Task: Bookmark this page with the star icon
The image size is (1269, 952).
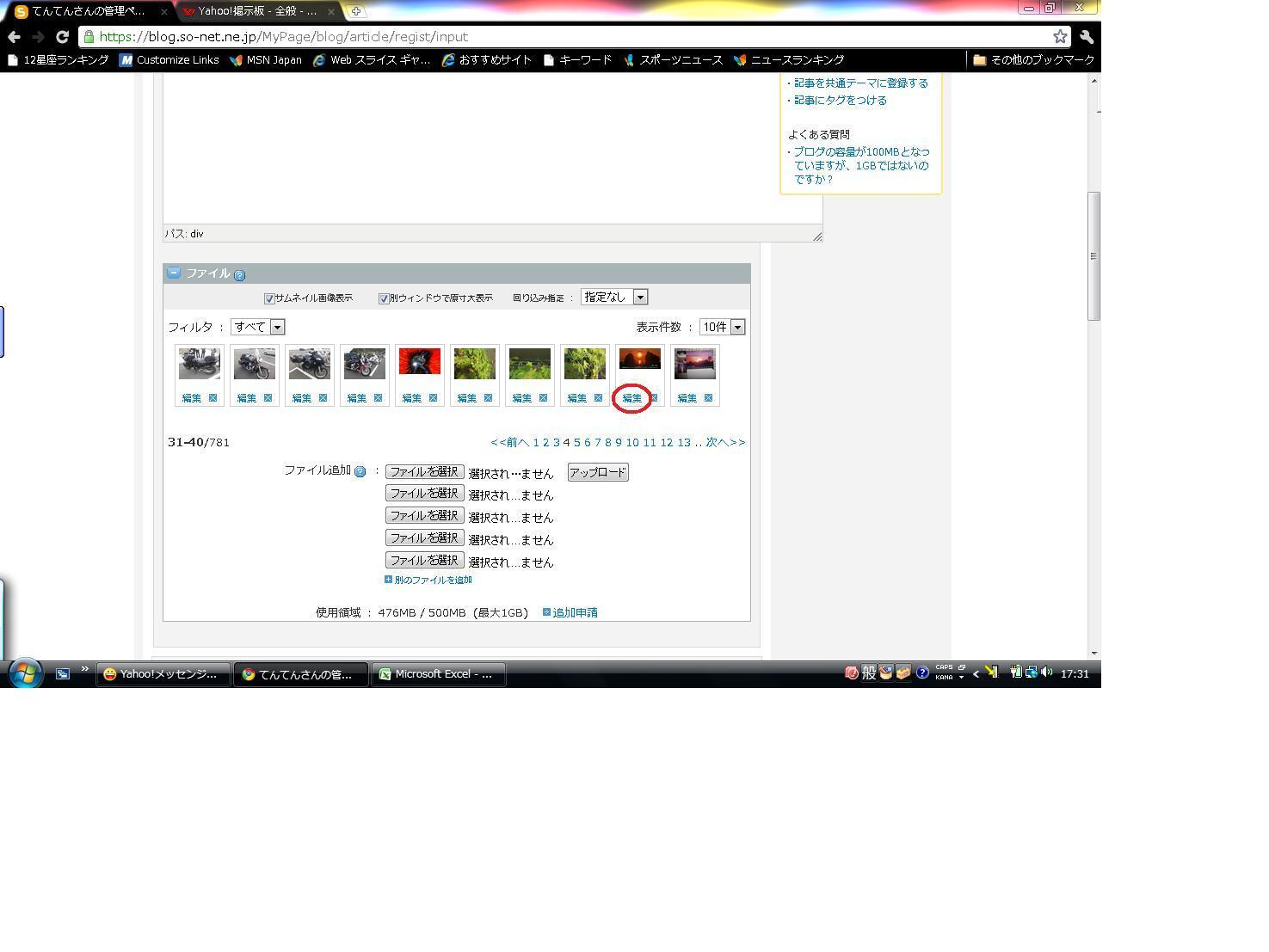Action: click(x=1060, y=36)
